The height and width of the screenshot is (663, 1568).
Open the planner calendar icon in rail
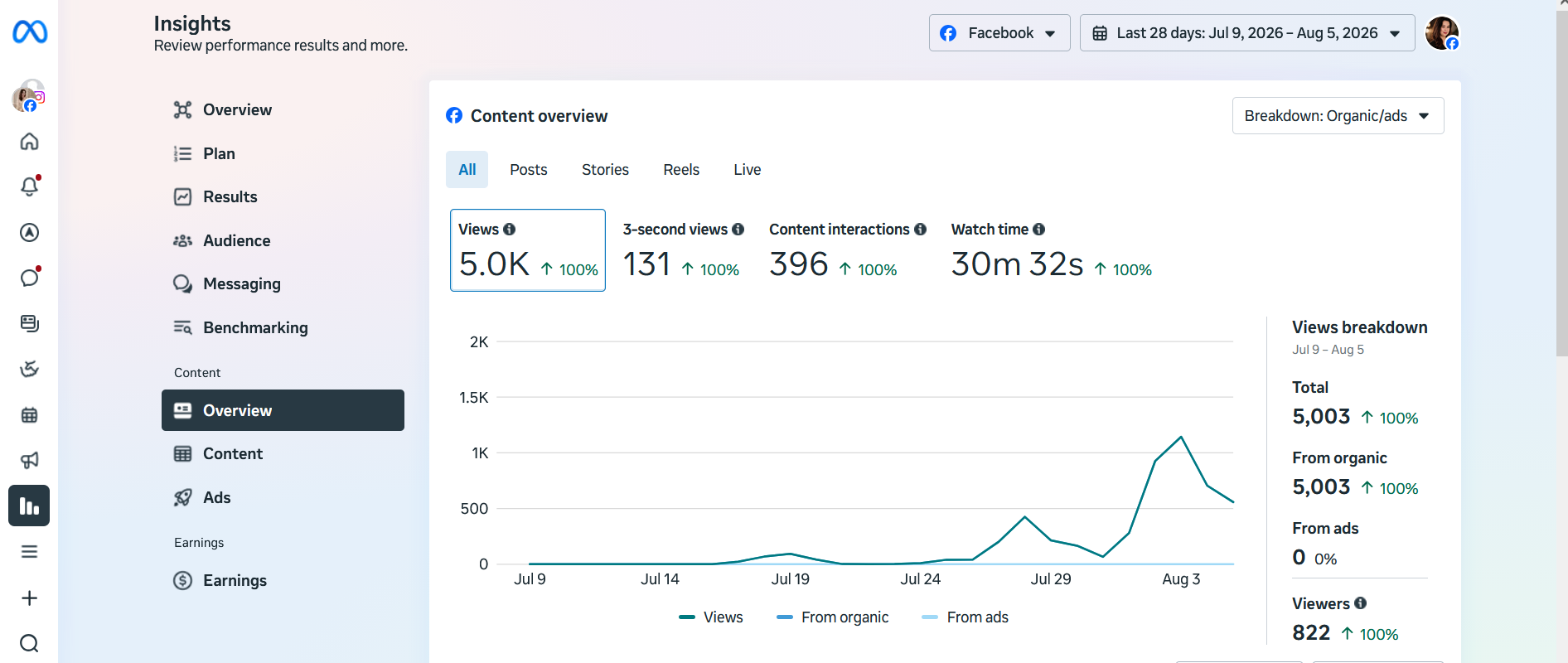tap(29, 414)
